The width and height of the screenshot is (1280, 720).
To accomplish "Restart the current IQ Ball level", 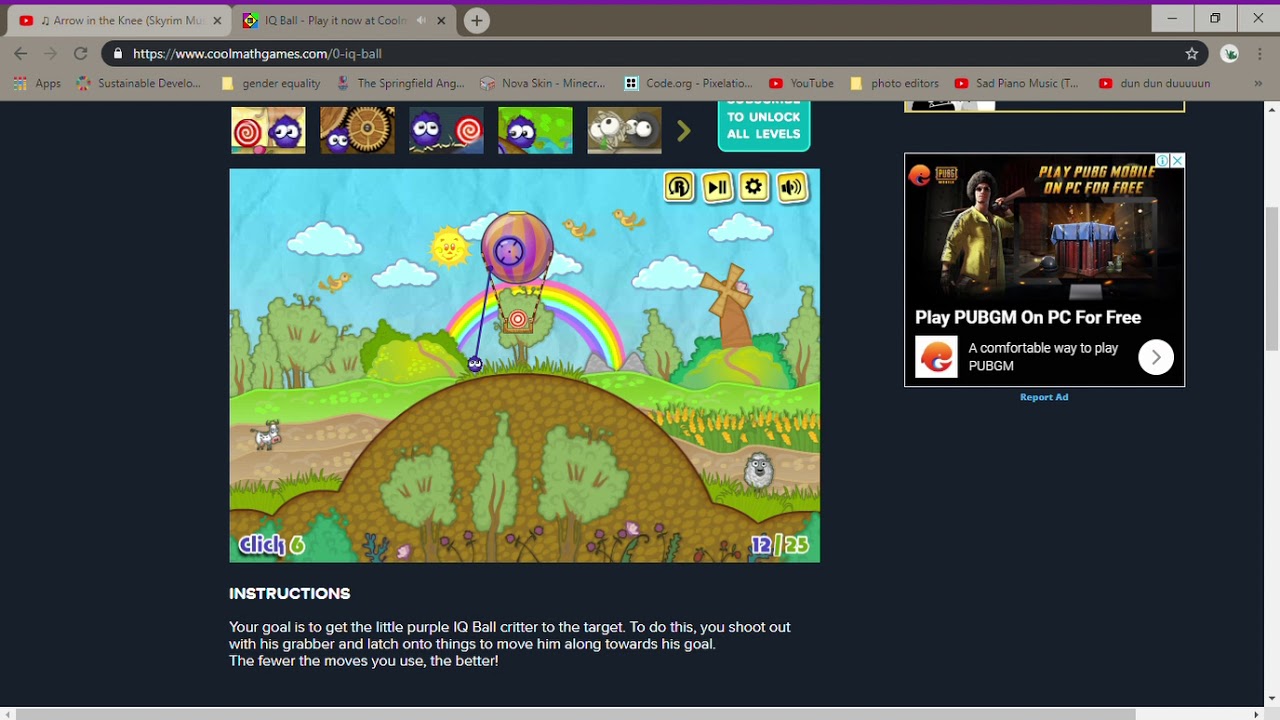I will [x=679, y=187].
